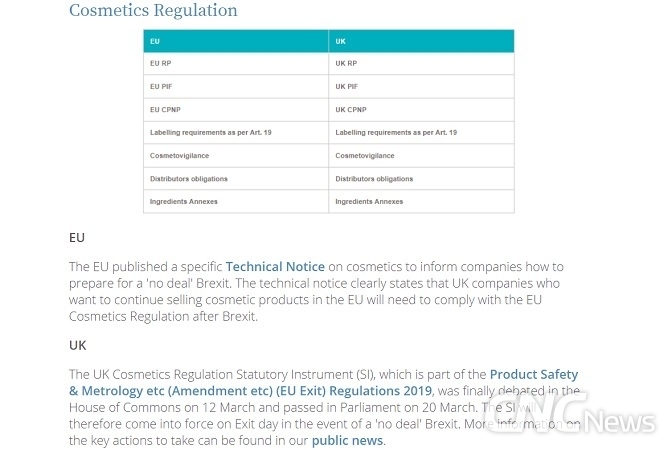
Task: Click the EU CPNP cell
Action: pyautogui.click(x=236, y=110)
